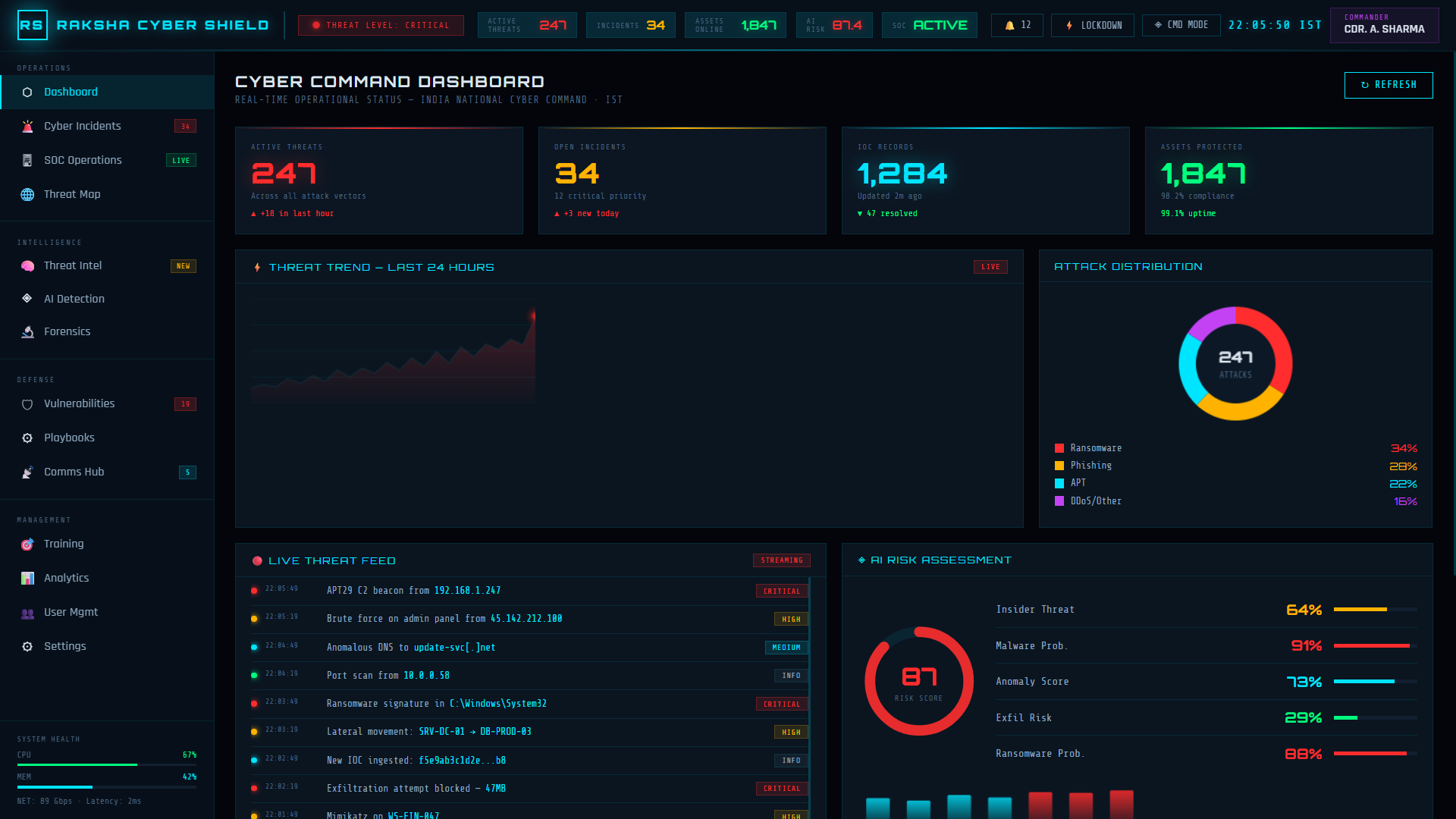Open the Active Threats 247 summary card
This screenshot has width=1456, height=819.
(379, 180)
